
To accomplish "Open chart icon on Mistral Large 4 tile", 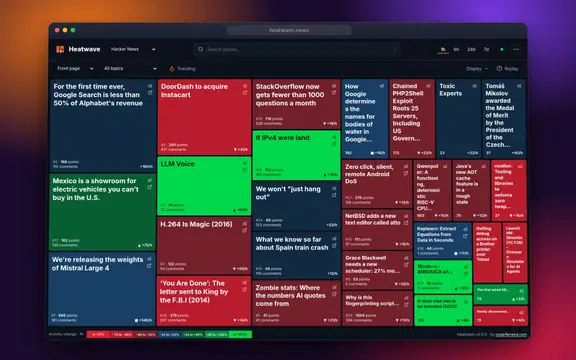I will point(149,259).
